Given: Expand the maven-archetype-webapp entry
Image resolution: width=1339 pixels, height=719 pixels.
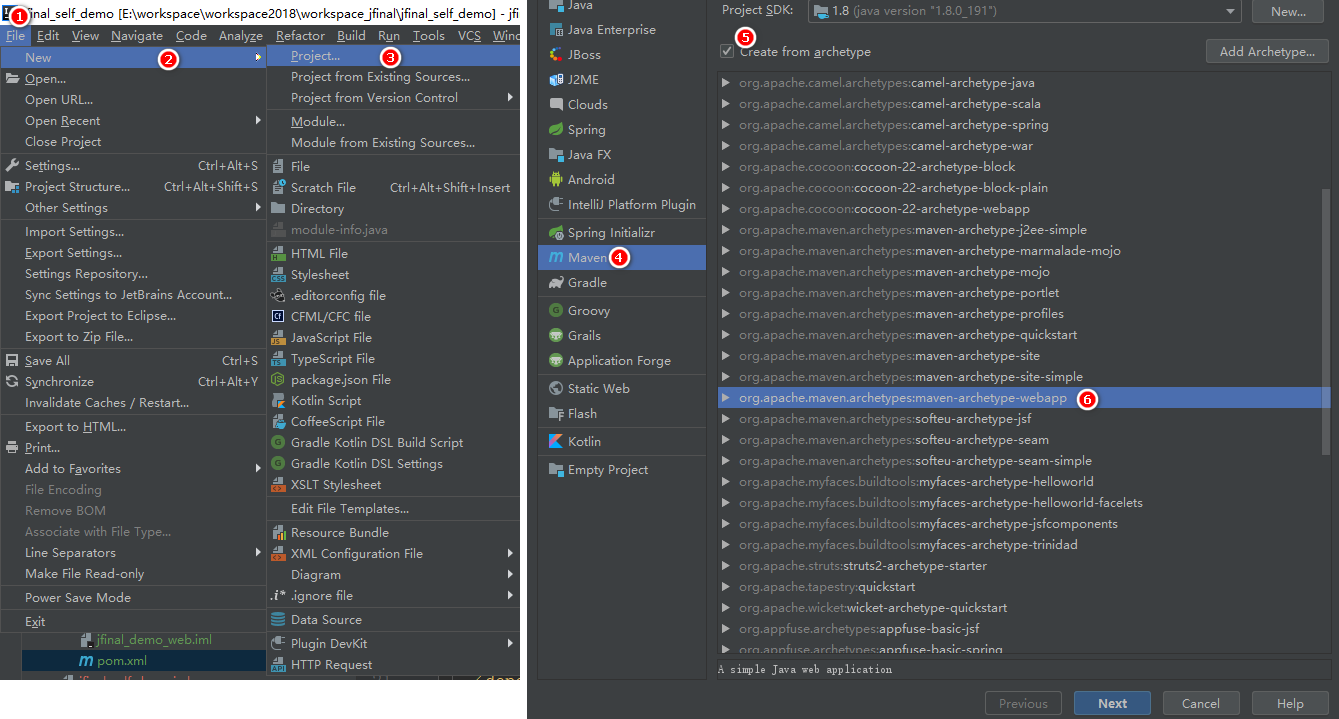Looking at the screenshot, I should (x=726, y=398).
